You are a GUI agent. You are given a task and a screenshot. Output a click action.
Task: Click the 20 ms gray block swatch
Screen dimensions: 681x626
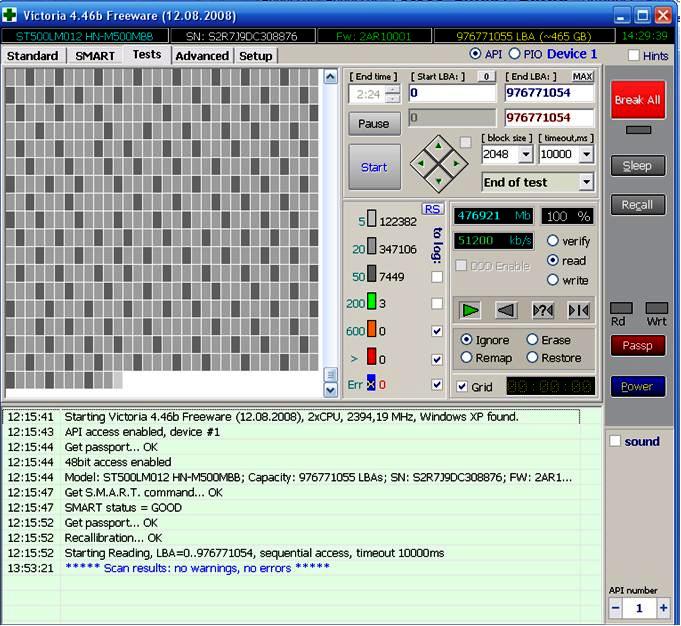pos(371,246)
